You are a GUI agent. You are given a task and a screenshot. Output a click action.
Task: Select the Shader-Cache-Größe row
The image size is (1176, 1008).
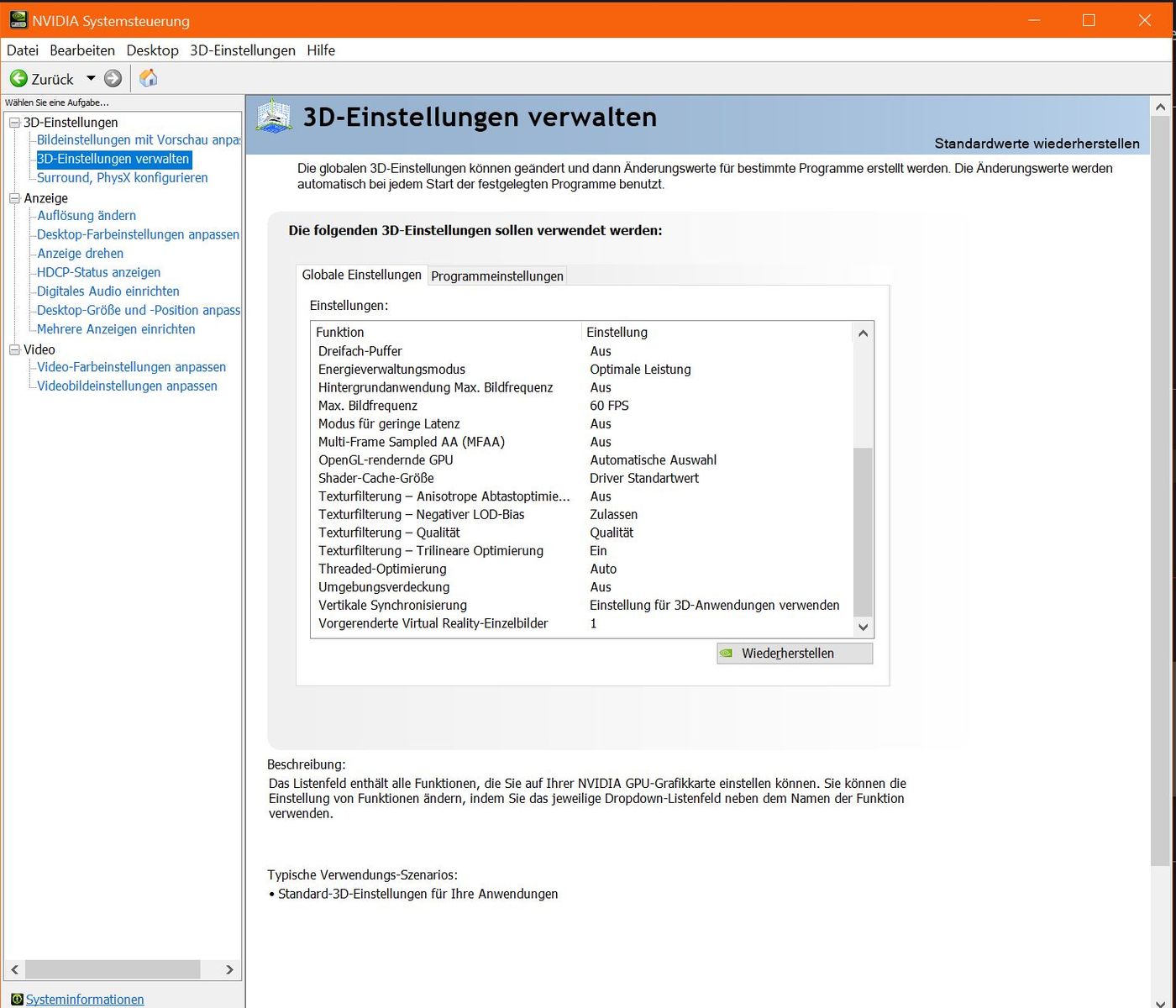pos(581,478)
